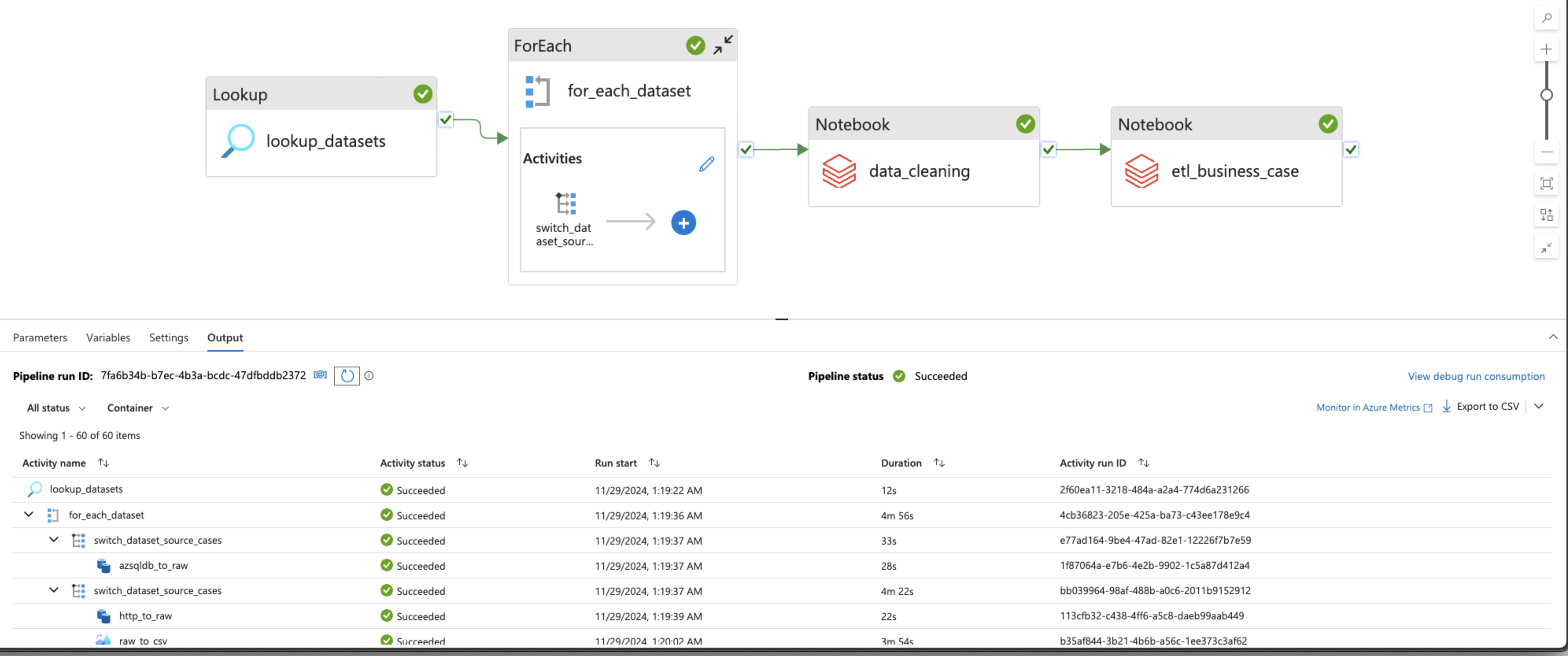Zoom out using the minus icon
The image size is (1568, 656).
[x=1546, y=152]
